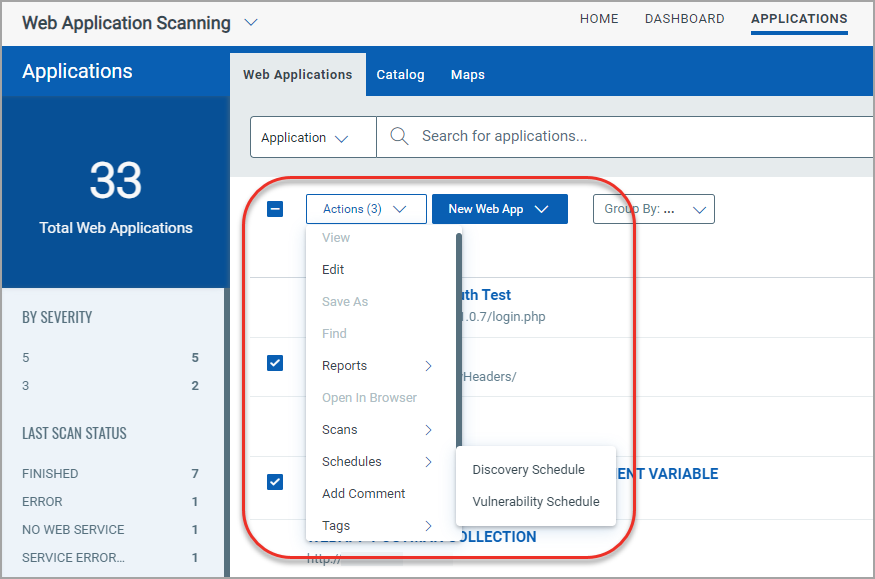The image size is (875, 579).
Task: Open the New Web App dropdown
Action: 499,209
